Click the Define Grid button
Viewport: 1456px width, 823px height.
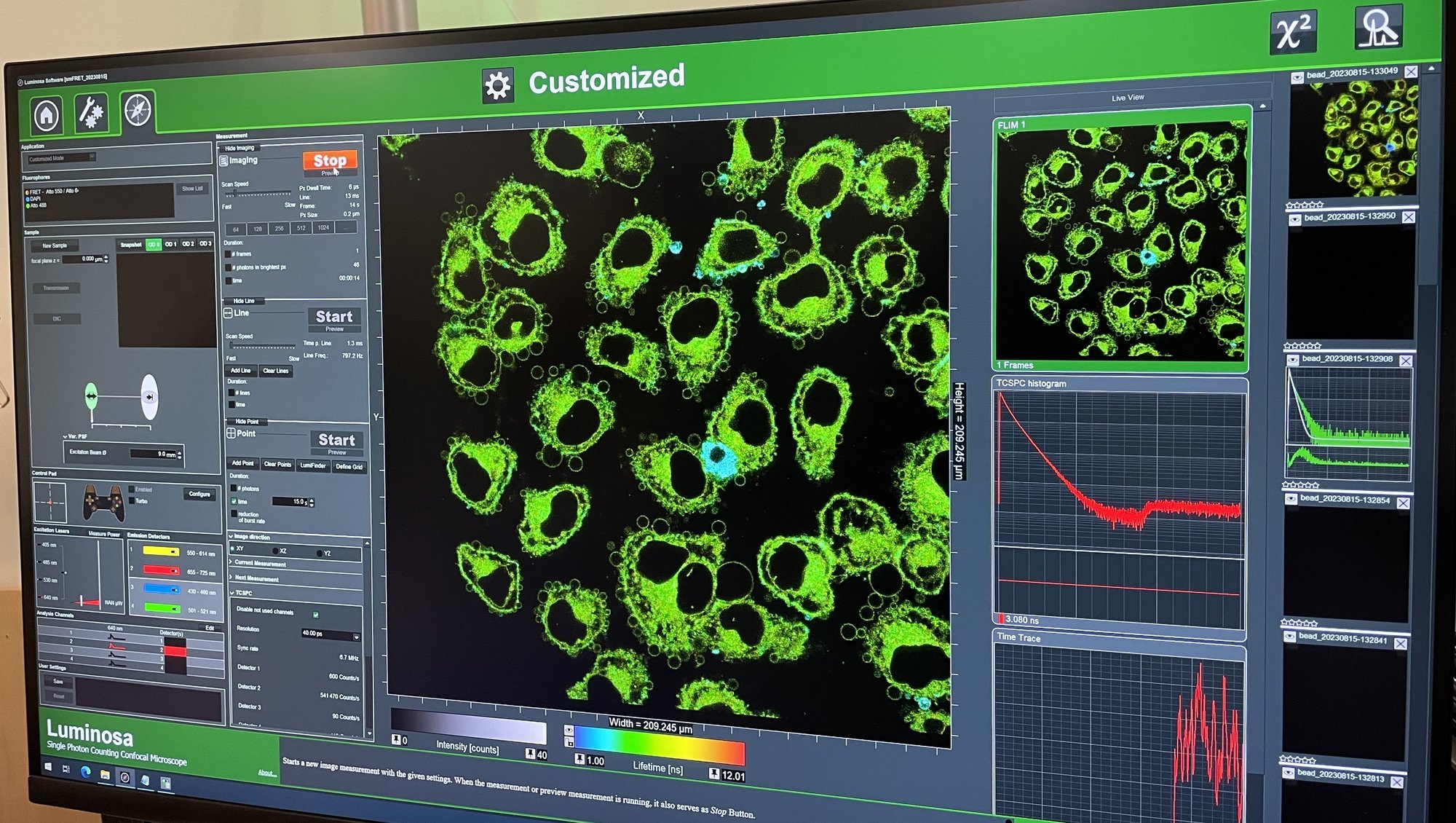(349, 467)
